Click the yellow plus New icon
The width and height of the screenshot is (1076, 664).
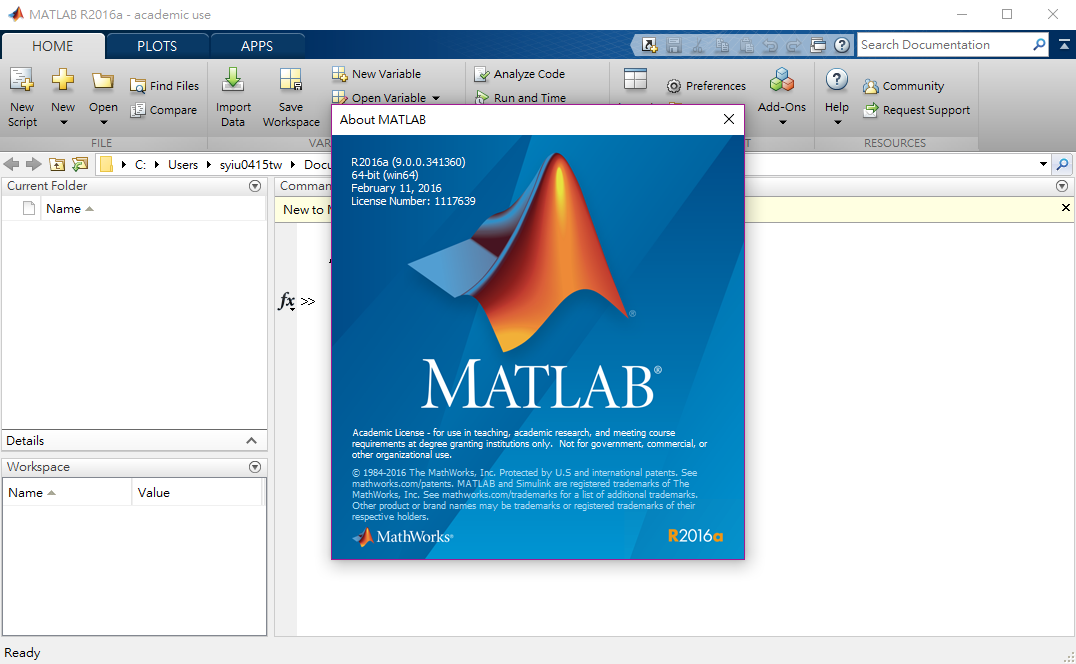[x=62, y=80]
